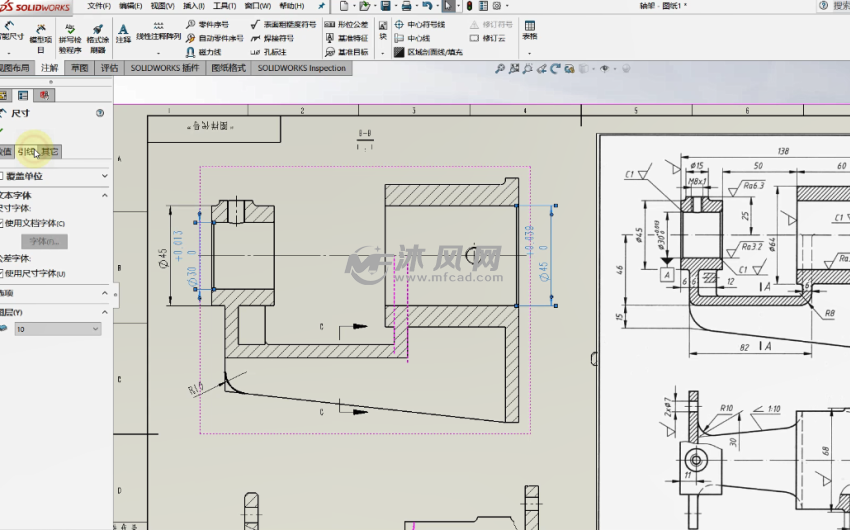
Task: Open the 工具(T) menu
Action: 224,6
